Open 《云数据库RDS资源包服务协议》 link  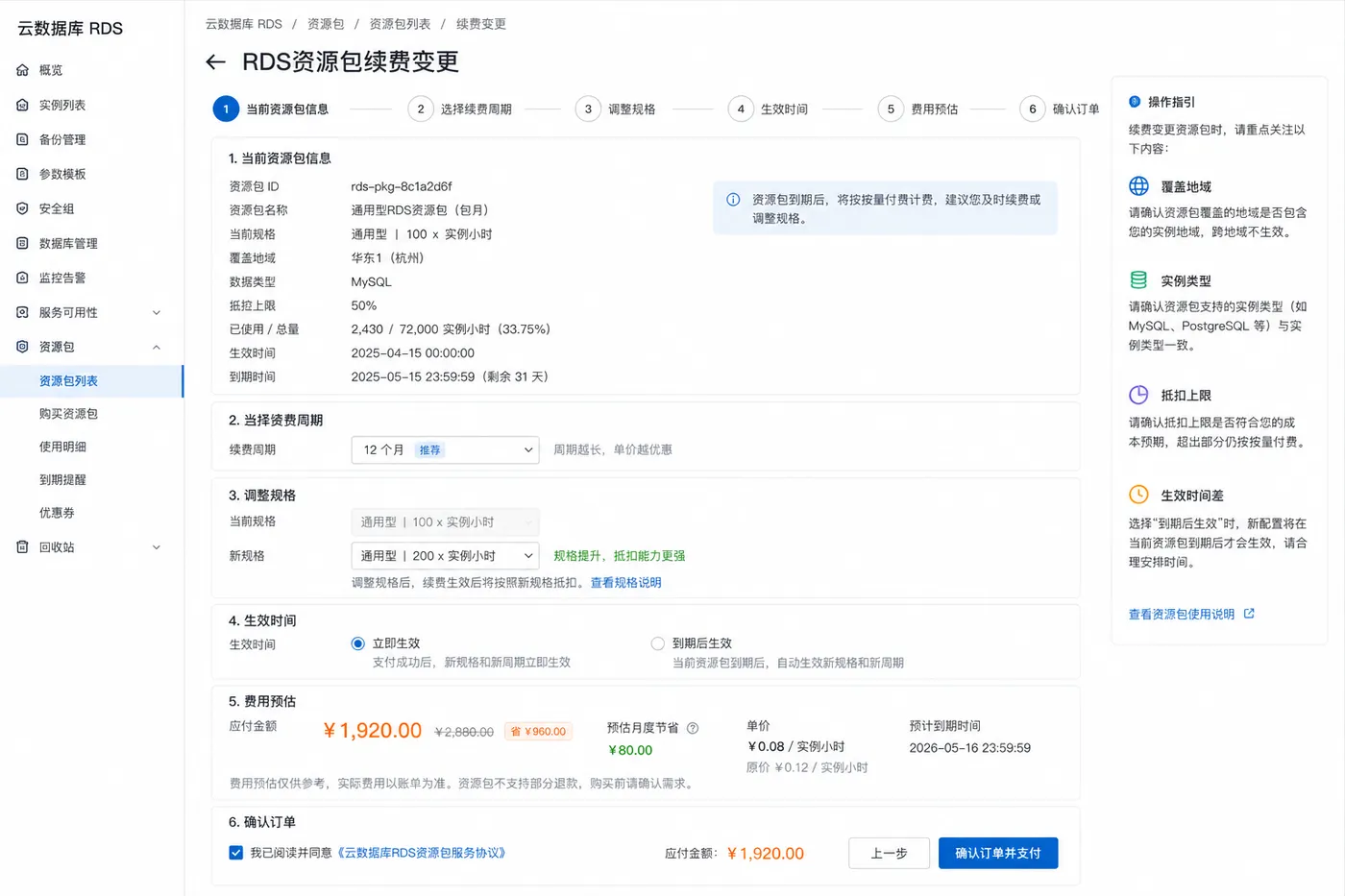pyautogui.click(x=421, y=853)
